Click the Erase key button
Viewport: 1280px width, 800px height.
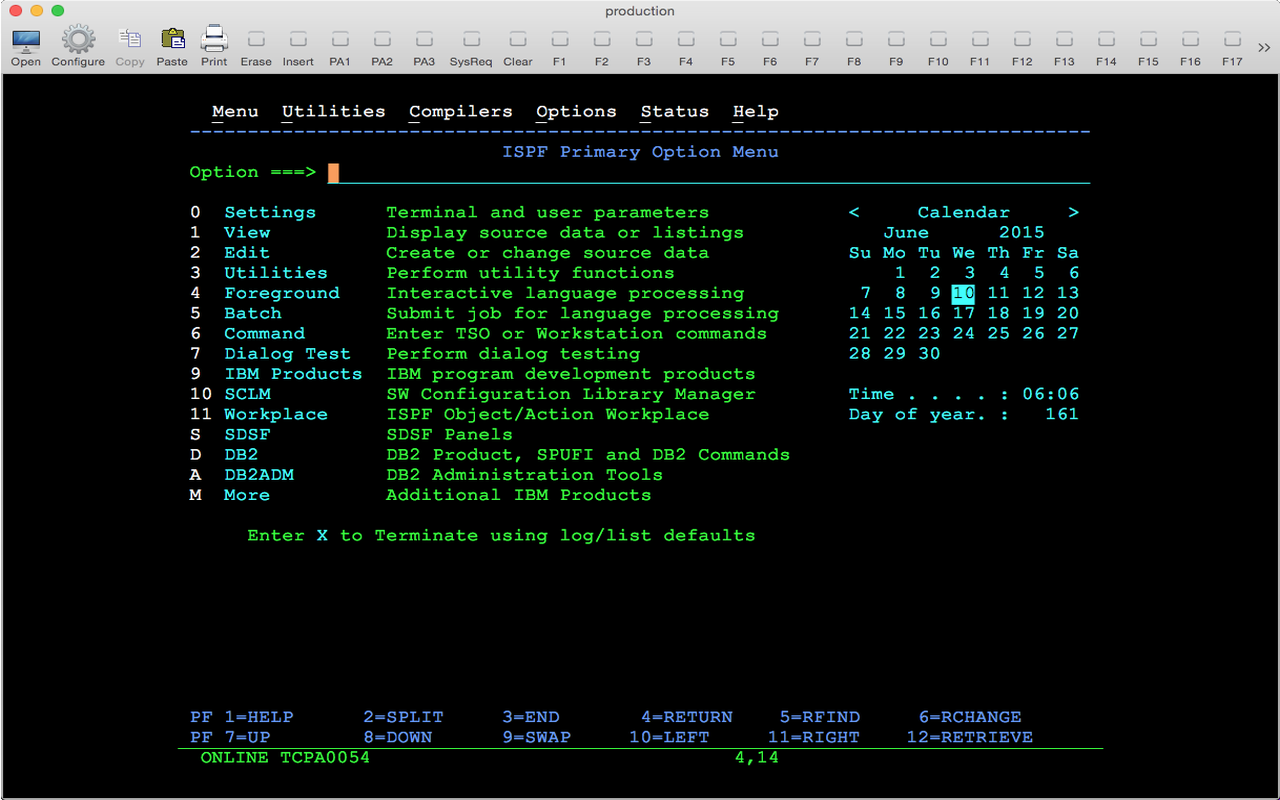tap(256, 46)
